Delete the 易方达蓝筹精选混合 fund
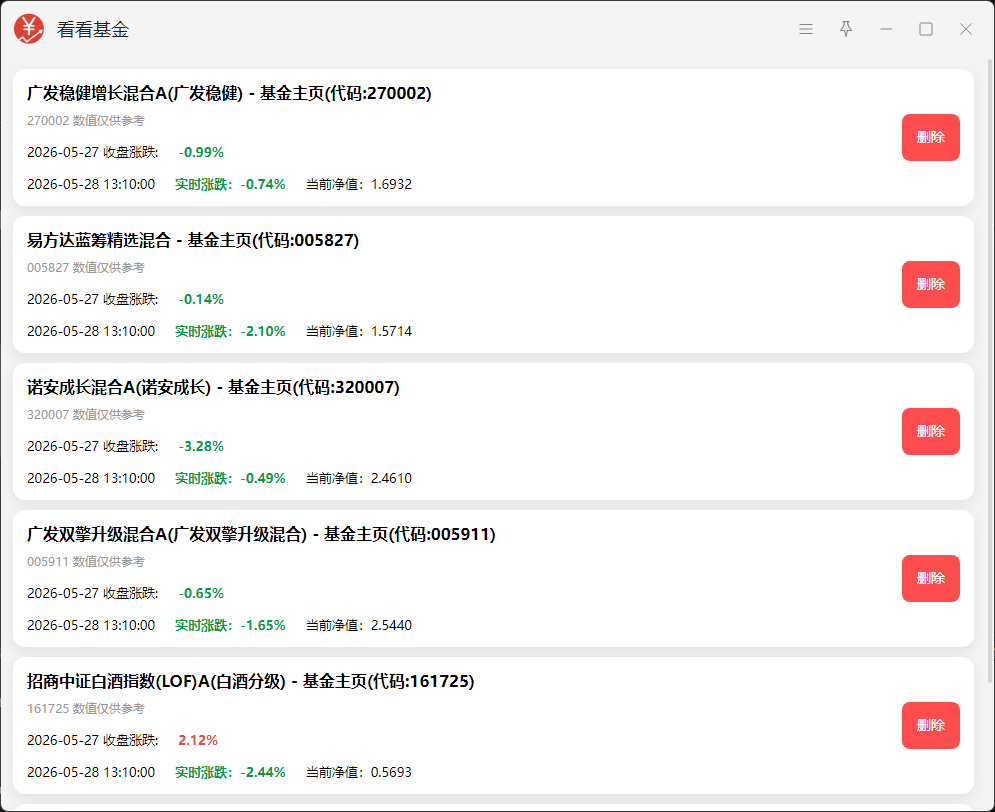The image size is (995, 812). tap(930, 284)
